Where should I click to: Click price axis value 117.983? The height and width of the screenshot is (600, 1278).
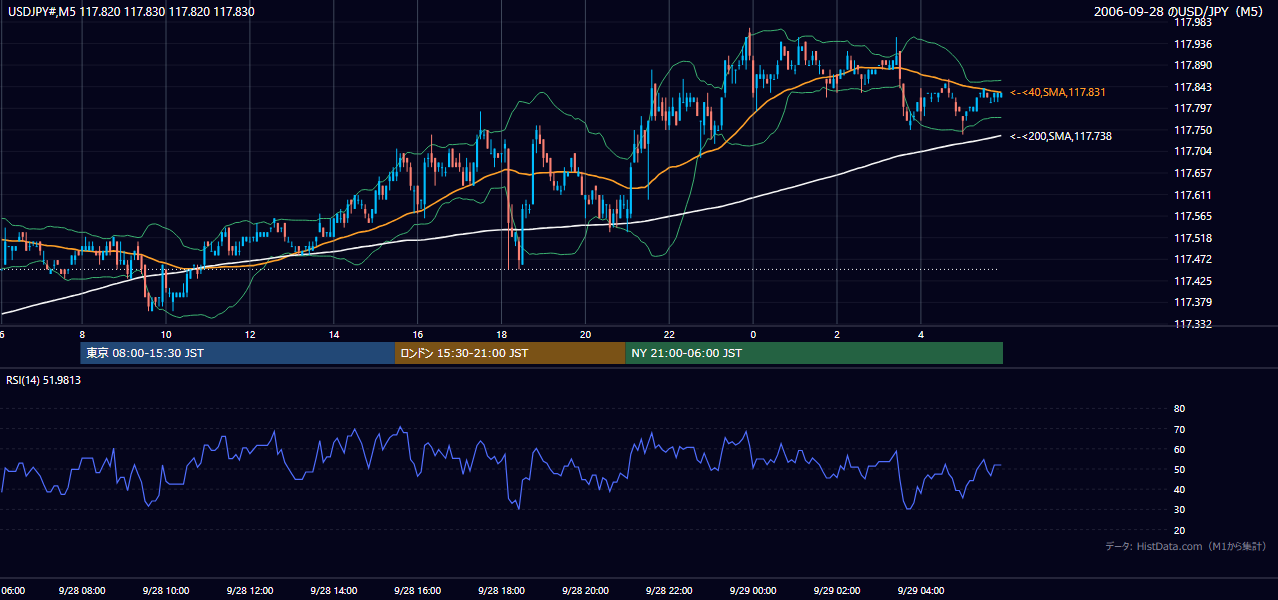point(1193,22)
